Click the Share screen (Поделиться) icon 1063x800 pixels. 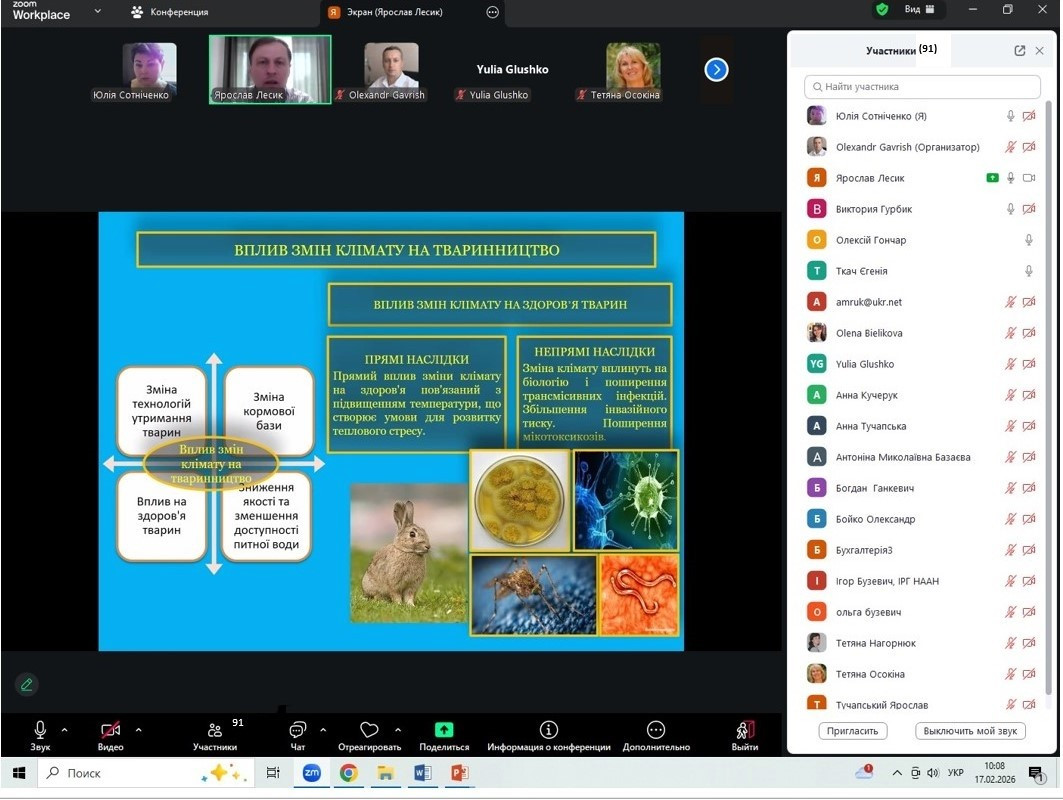(444, 730)
